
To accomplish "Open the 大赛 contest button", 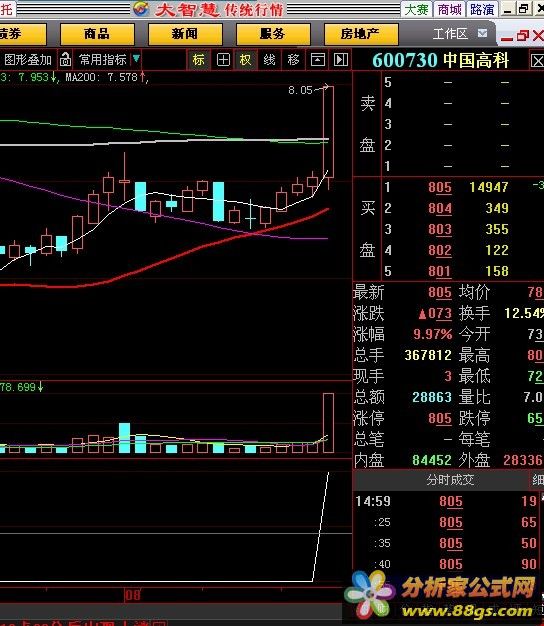I will click(x=417, y=9).
